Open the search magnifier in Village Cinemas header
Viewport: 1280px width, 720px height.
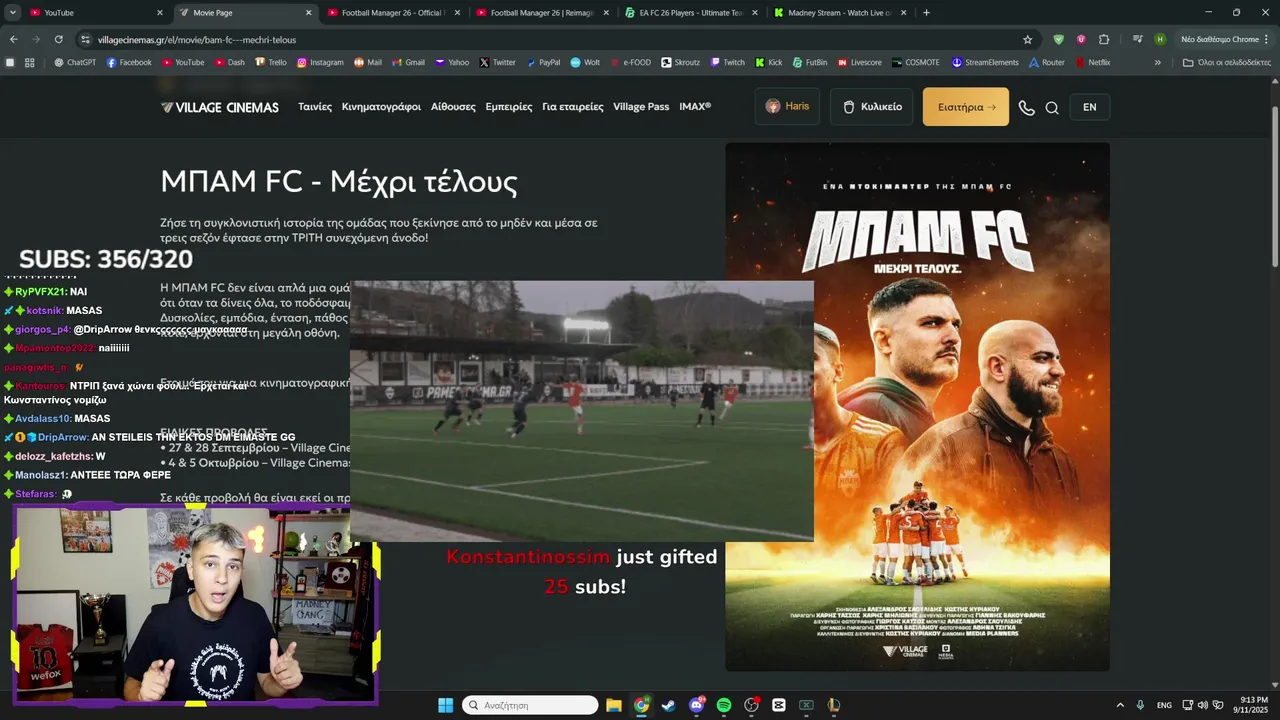click(x=1052, y=108)
